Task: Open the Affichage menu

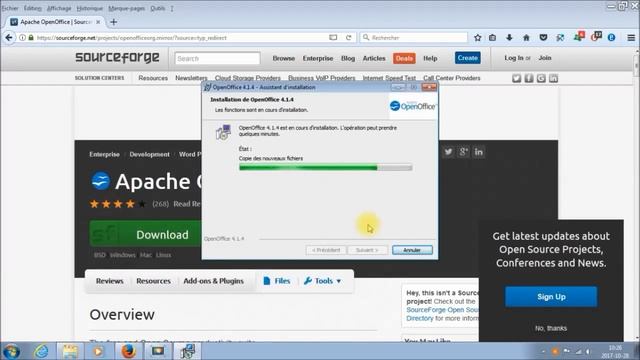Action: (59, 8)
